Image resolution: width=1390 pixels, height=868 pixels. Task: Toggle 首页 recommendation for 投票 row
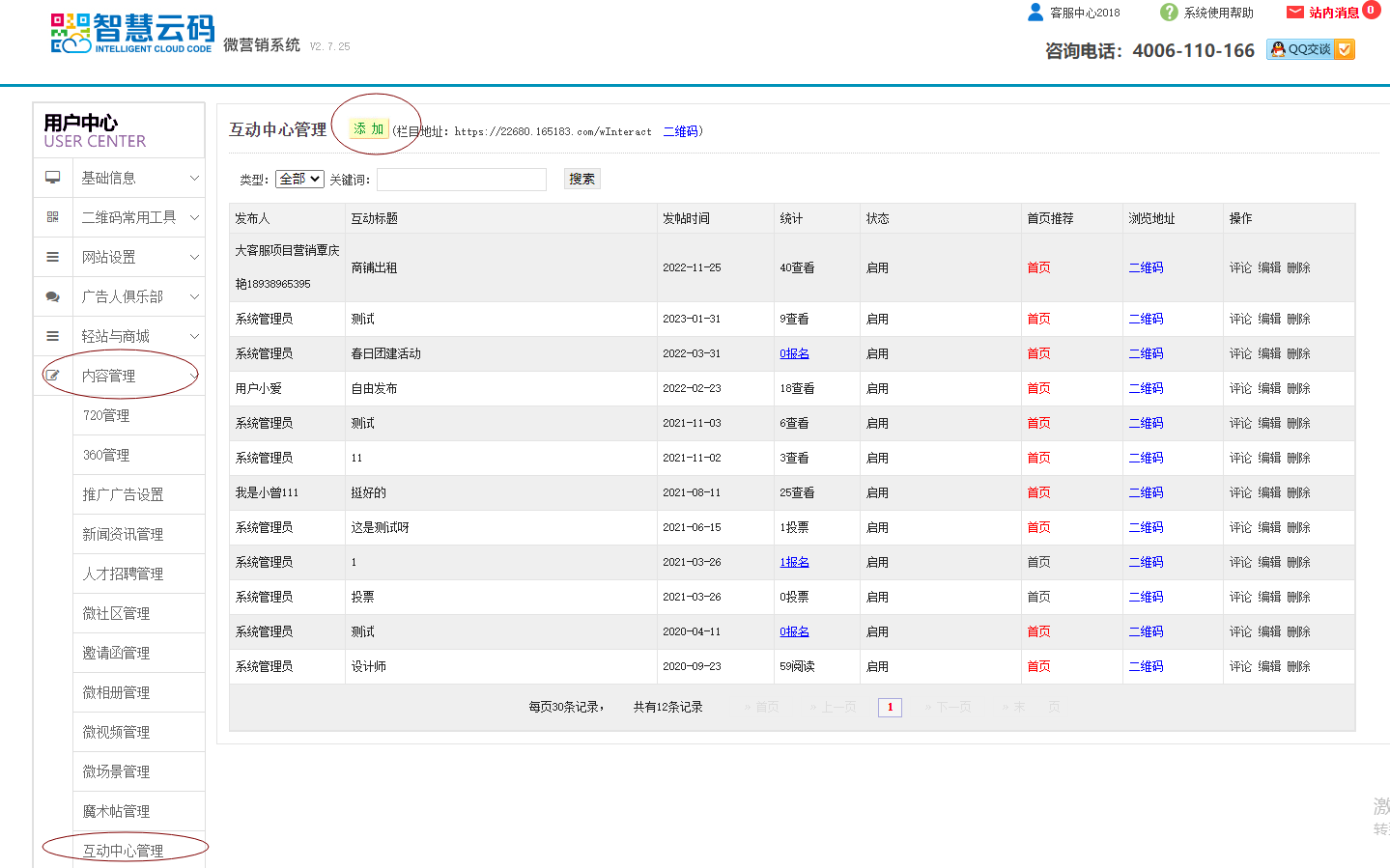point(1038,598)
